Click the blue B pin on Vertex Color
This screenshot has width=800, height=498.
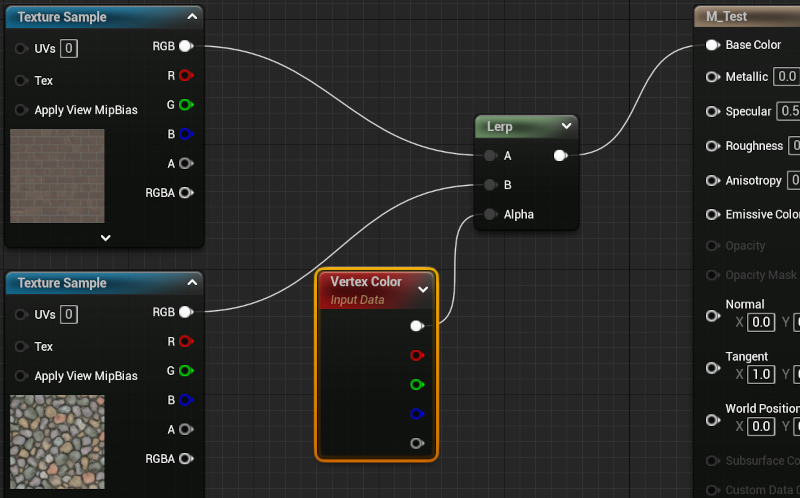pos(416,413)
